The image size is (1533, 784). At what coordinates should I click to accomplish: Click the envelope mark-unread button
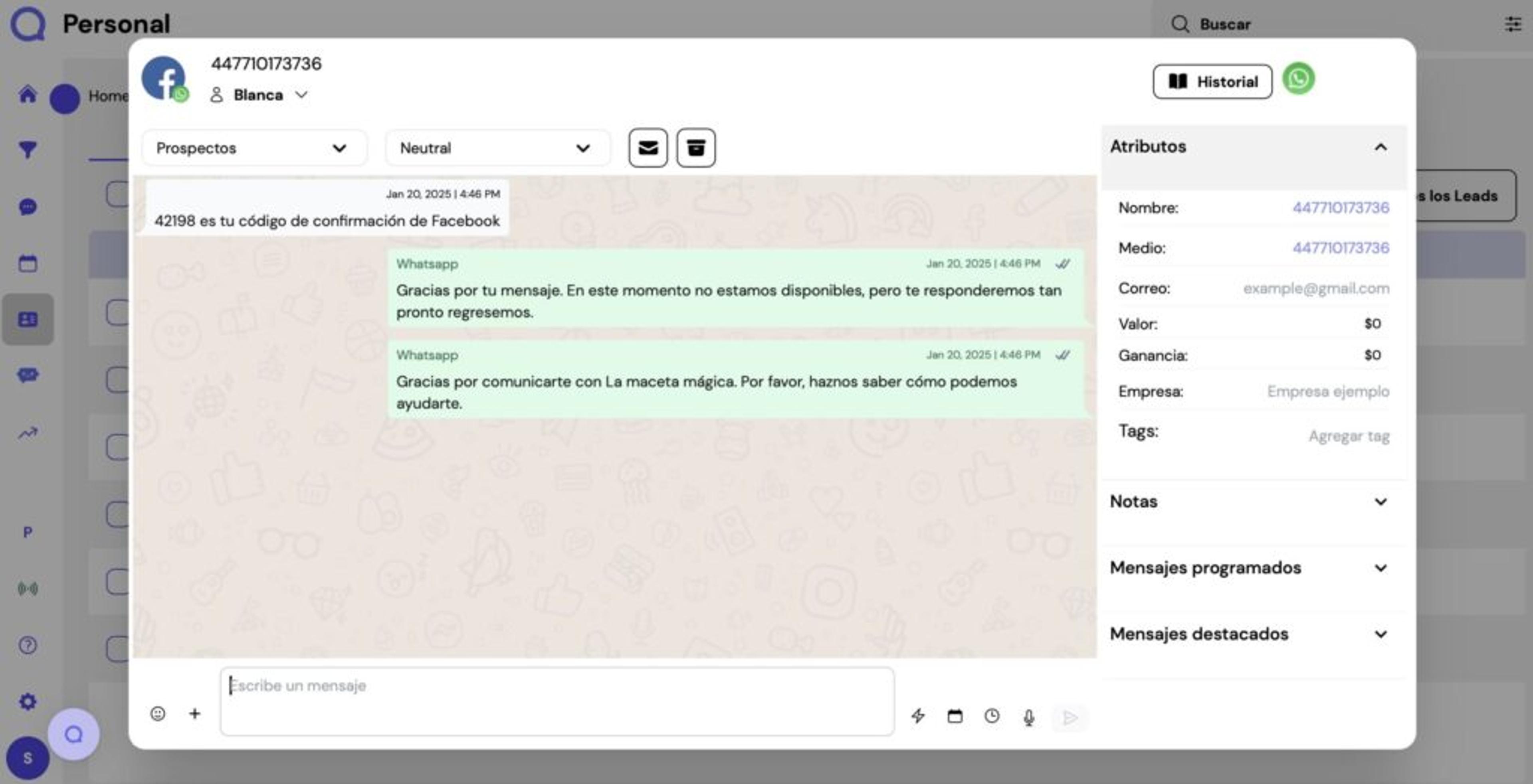click(648, 148)
